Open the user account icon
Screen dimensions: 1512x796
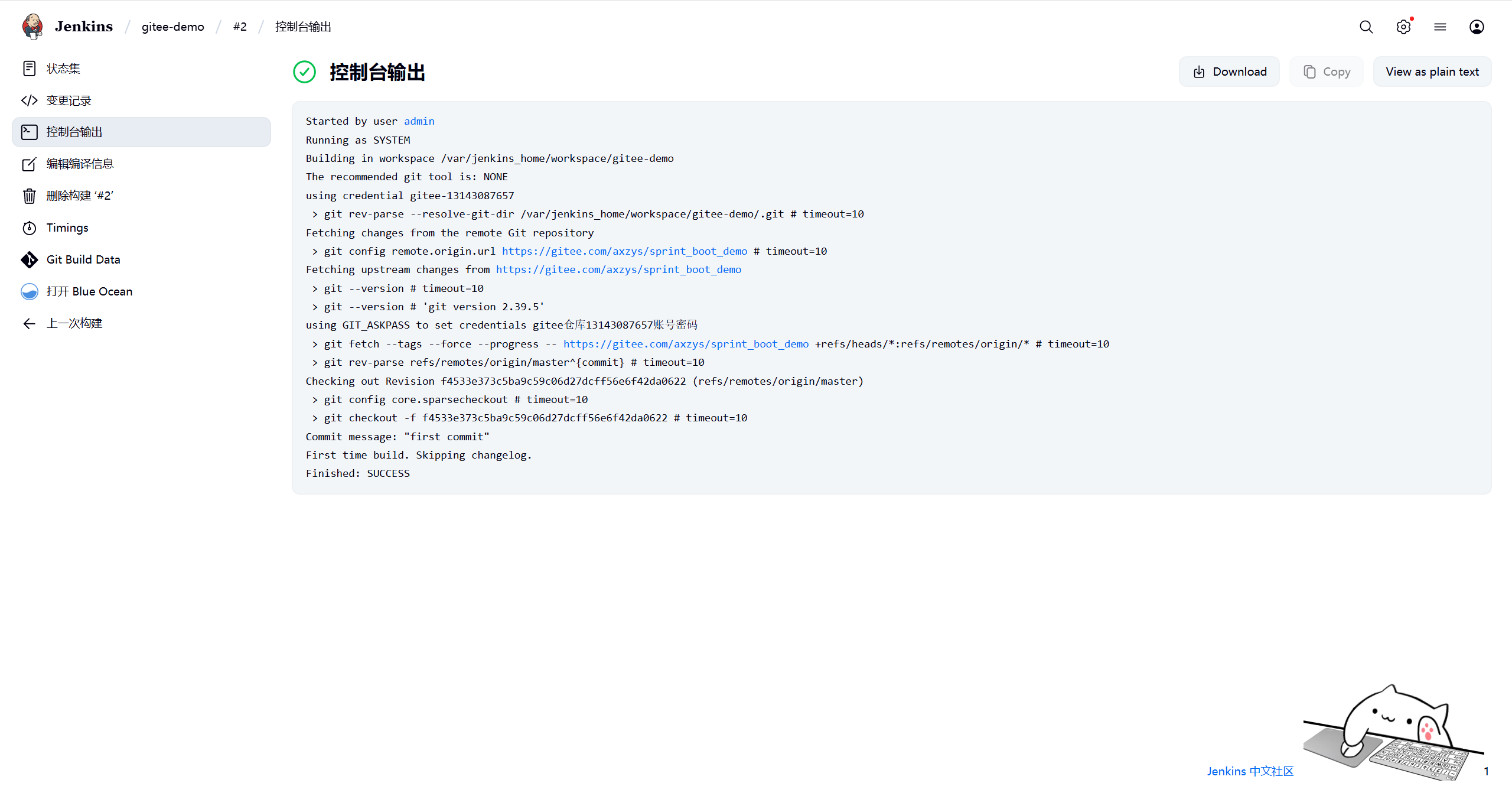tap(1477, 27)
